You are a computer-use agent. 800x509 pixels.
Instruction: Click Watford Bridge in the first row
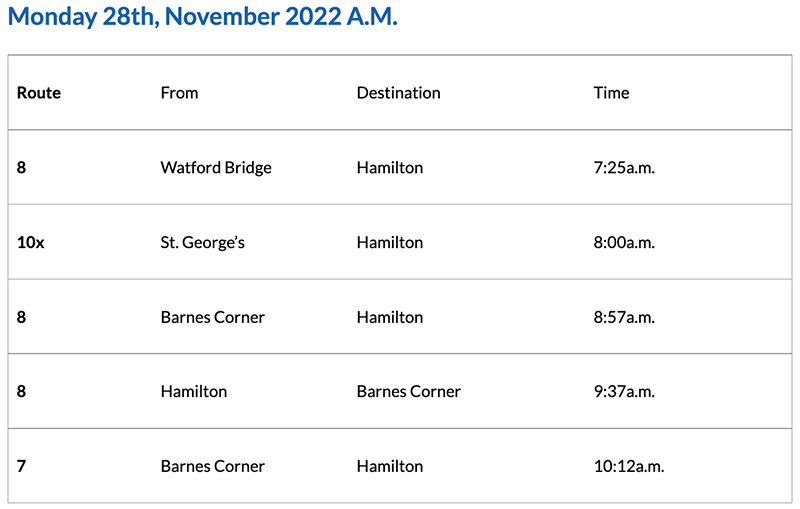click(x=216, y=168)
